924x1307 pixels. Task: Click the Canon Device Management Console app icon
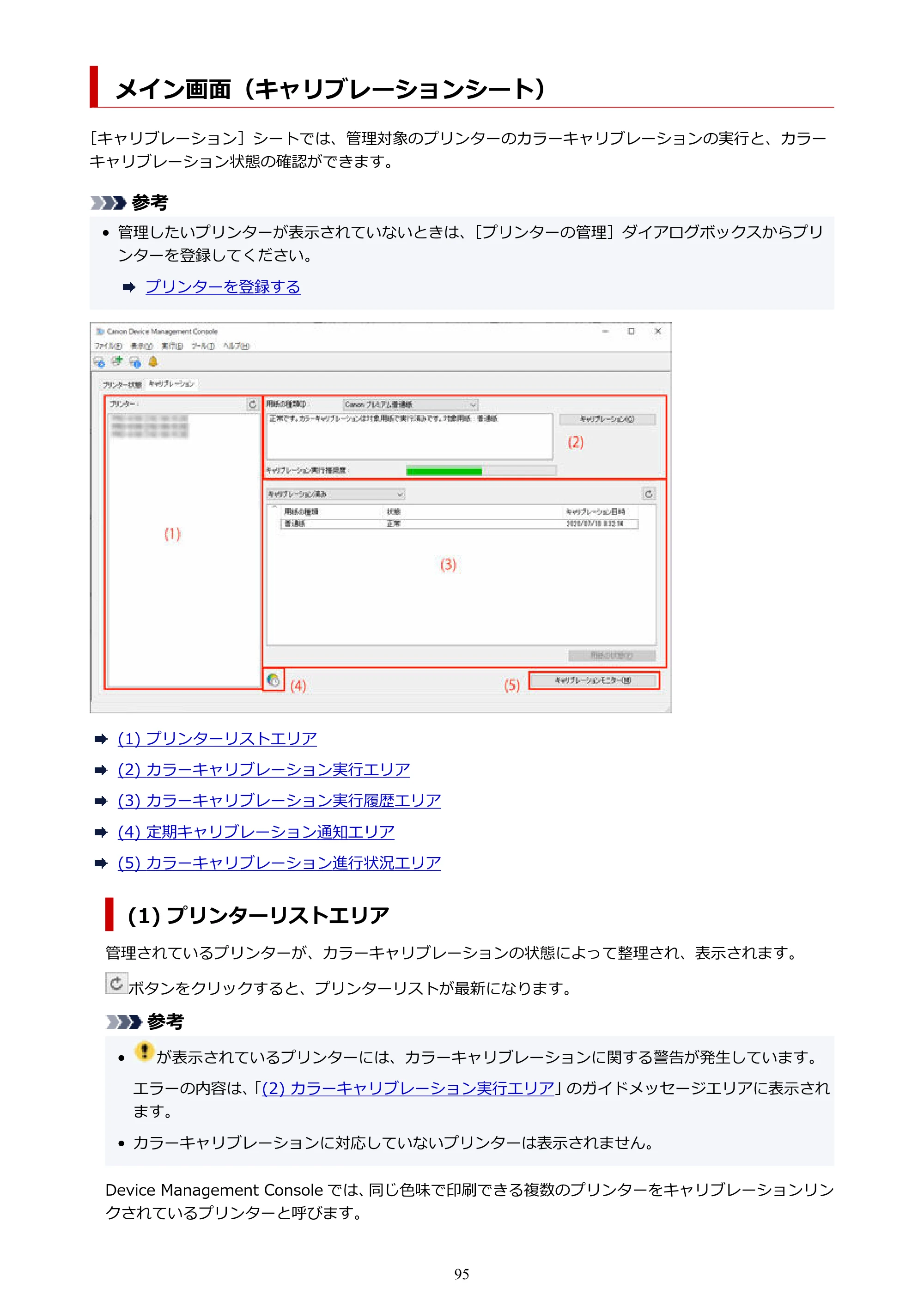100,331
